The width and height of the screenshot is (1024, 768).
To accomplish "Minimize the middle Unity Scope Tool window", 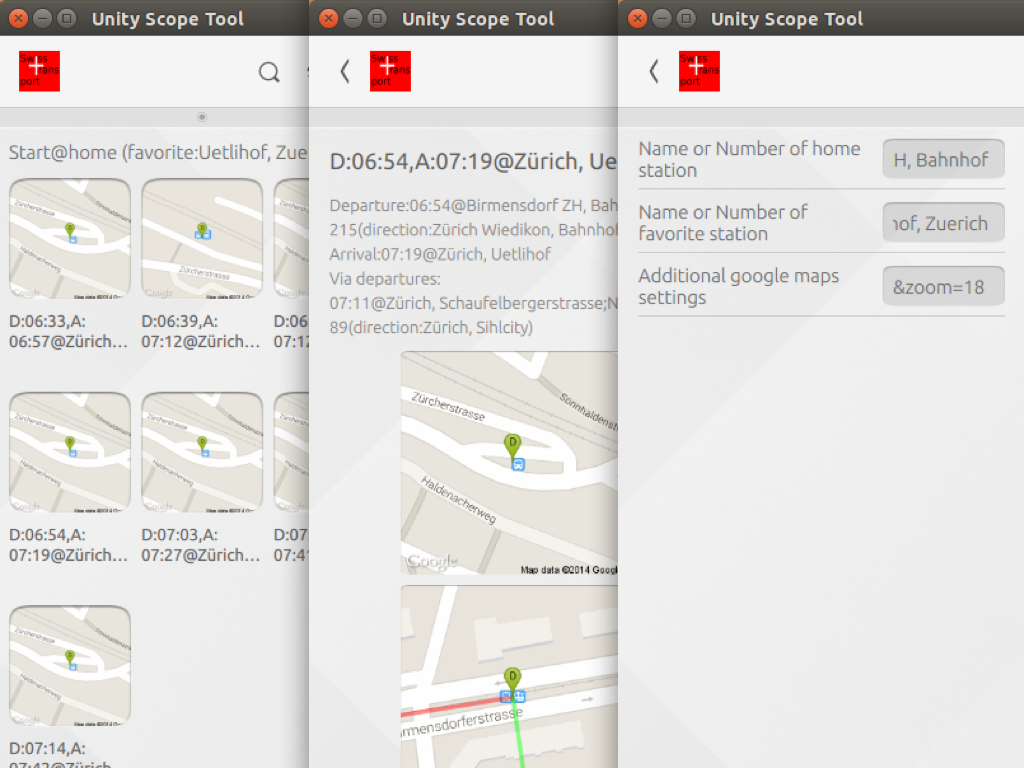I will pyautogui.click(x=353, y=18).
